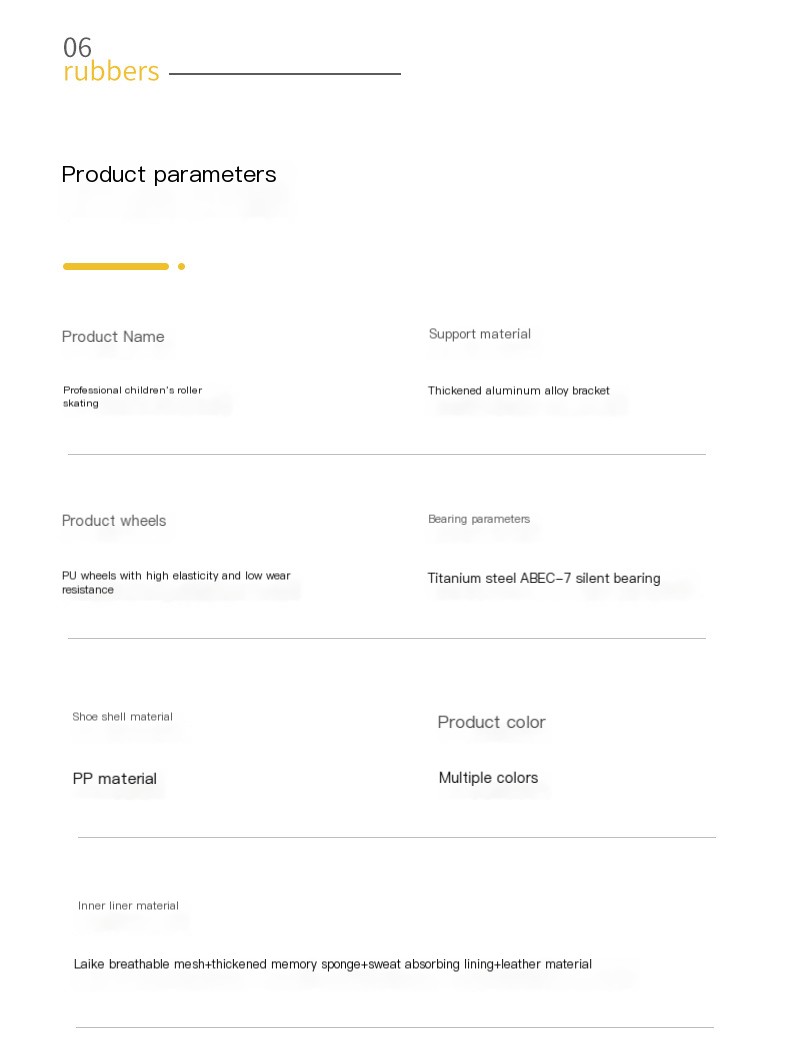Viewport: 790px width, 1063px height.
Task: Click the '06' section number
Action: [x=77, y=47]
